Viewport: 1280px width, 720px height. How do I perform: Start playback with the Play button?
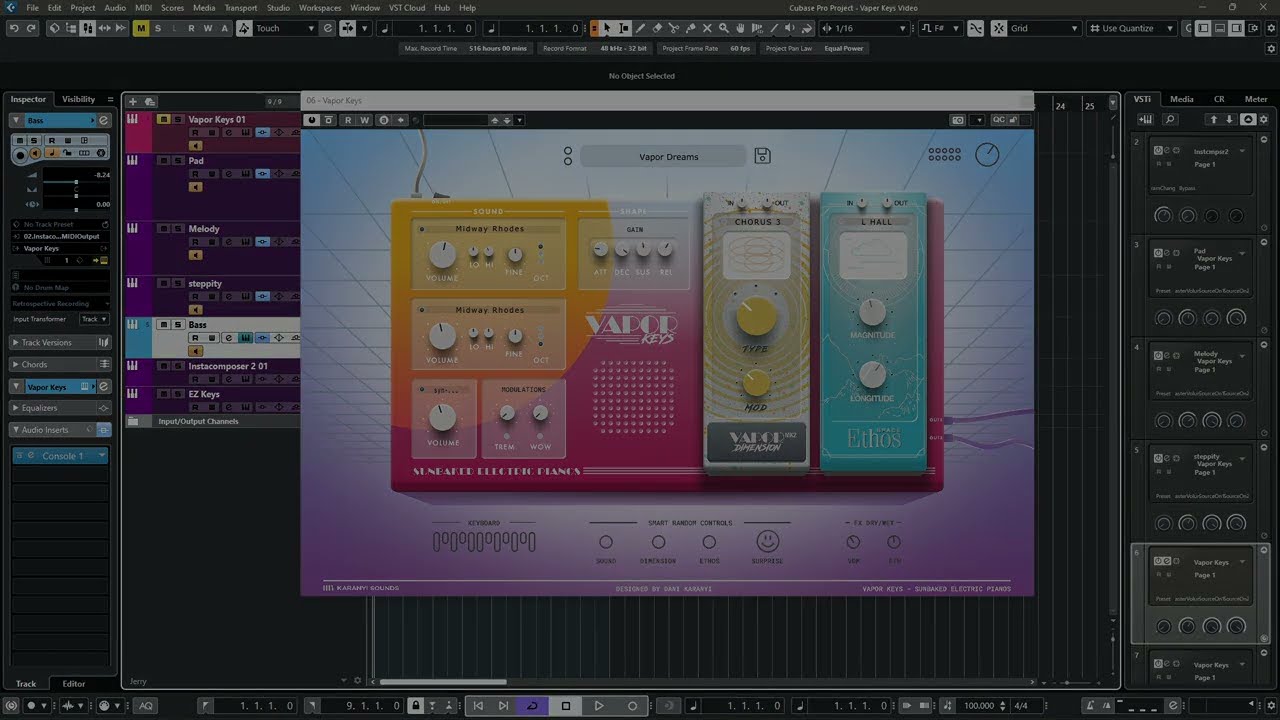(x=599, y=705)
